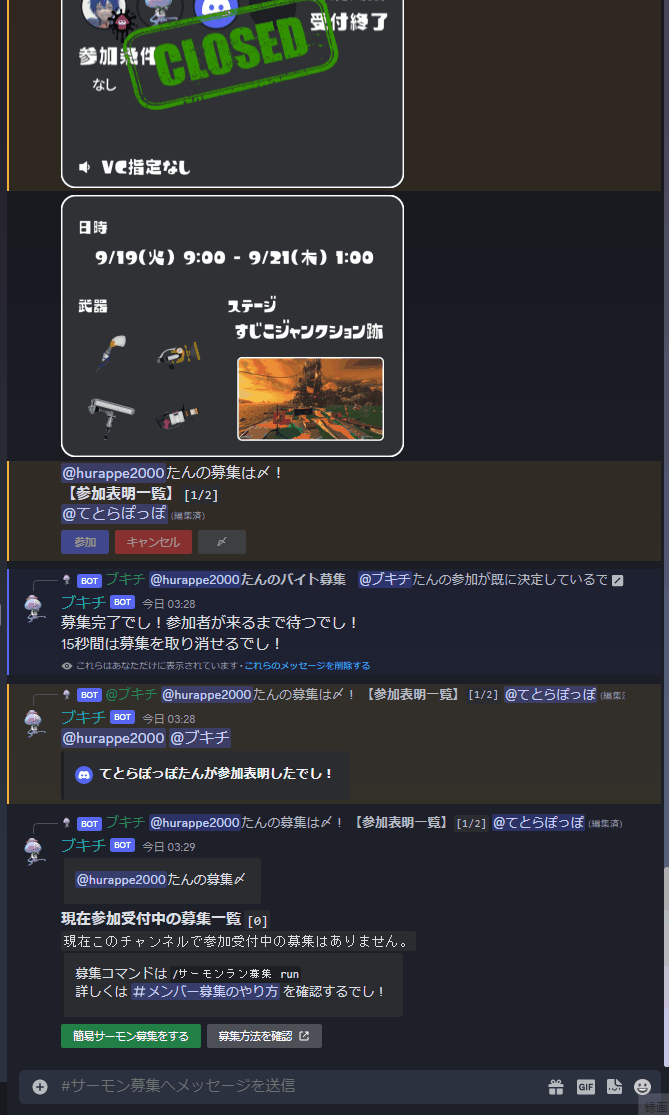Viewport: 669px width, 1115px height.
Task: Click @hurappe2000 mention in 募集は〆 message
Action: pyautogui.click(x=114, y=472)
